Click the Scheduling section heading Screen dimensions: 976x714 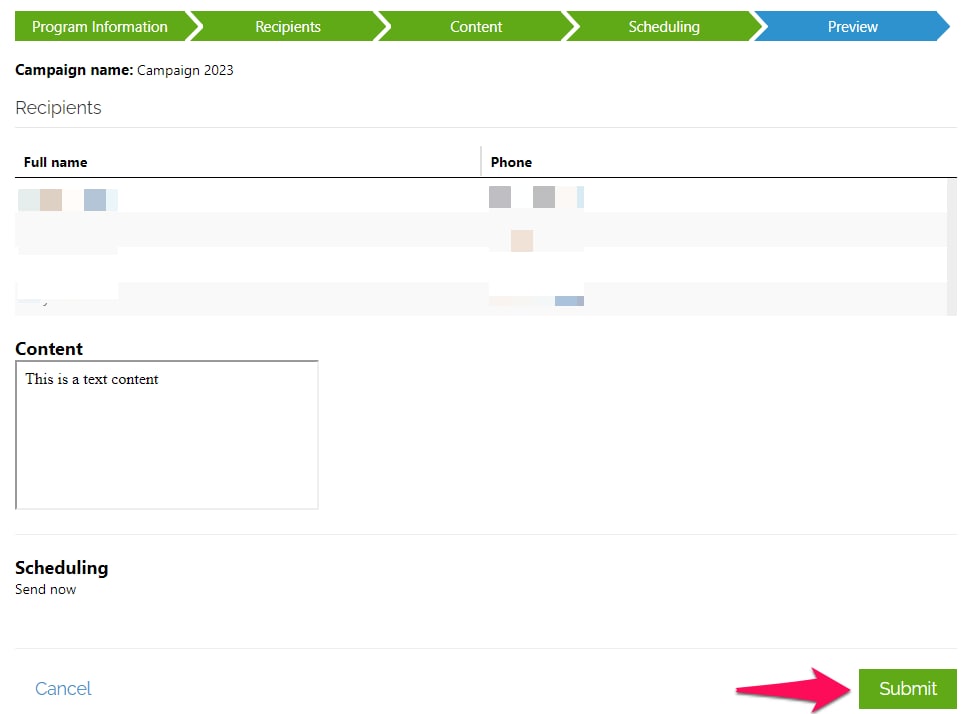tap(62, 568)
